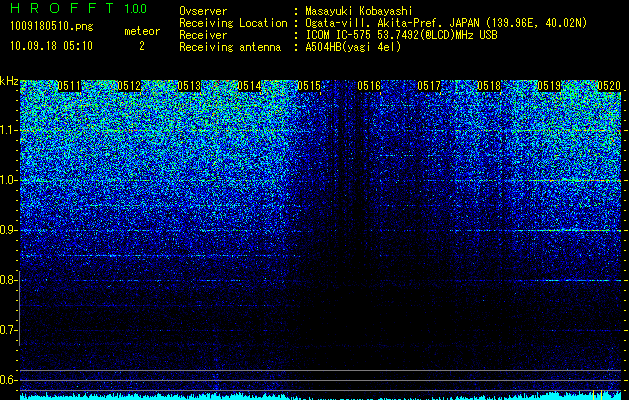Click the 'Receiver' field label
Screen dimensions: 629x400
[x=203, y=35]
